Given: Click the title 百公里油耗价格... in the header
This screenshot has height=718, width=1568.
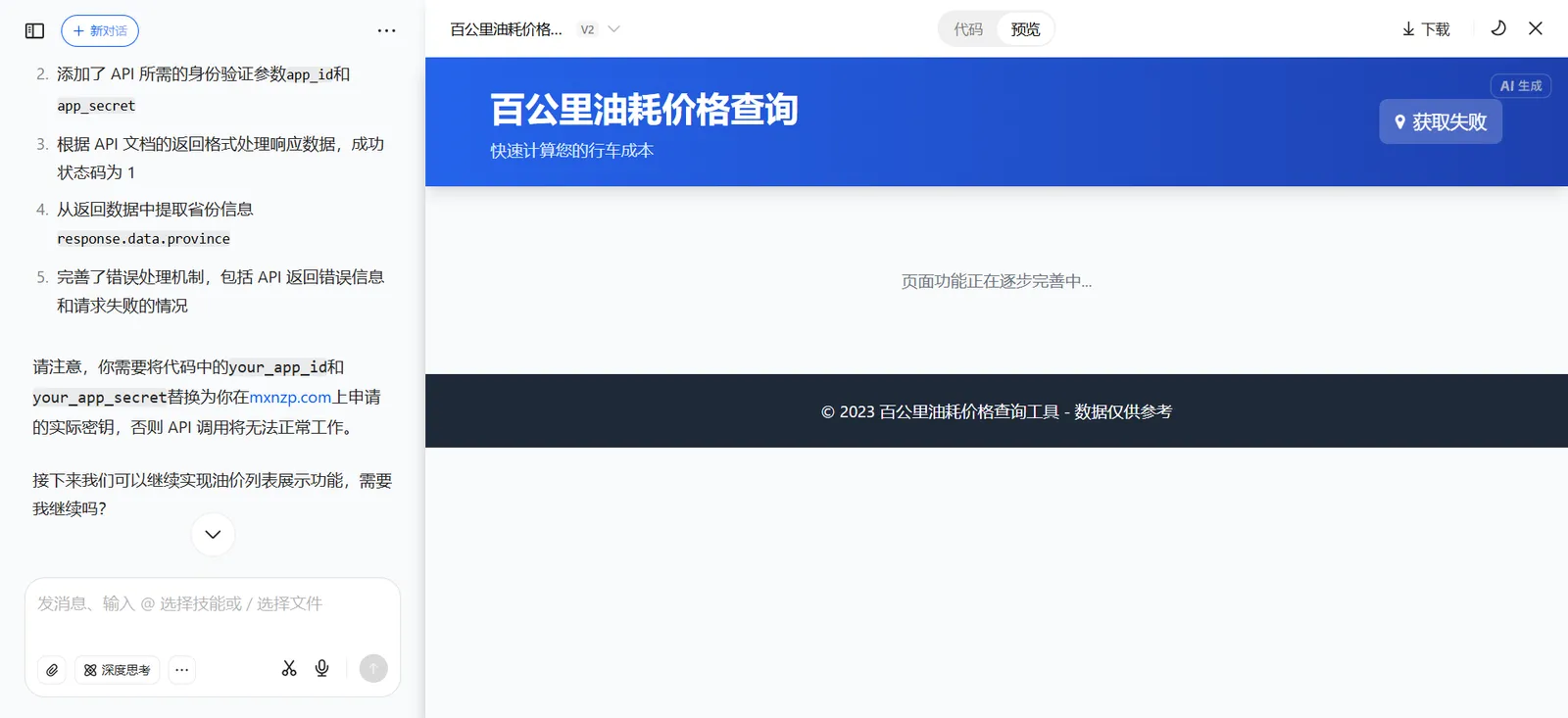Looking at the screenshot, I should click(506, 29).
